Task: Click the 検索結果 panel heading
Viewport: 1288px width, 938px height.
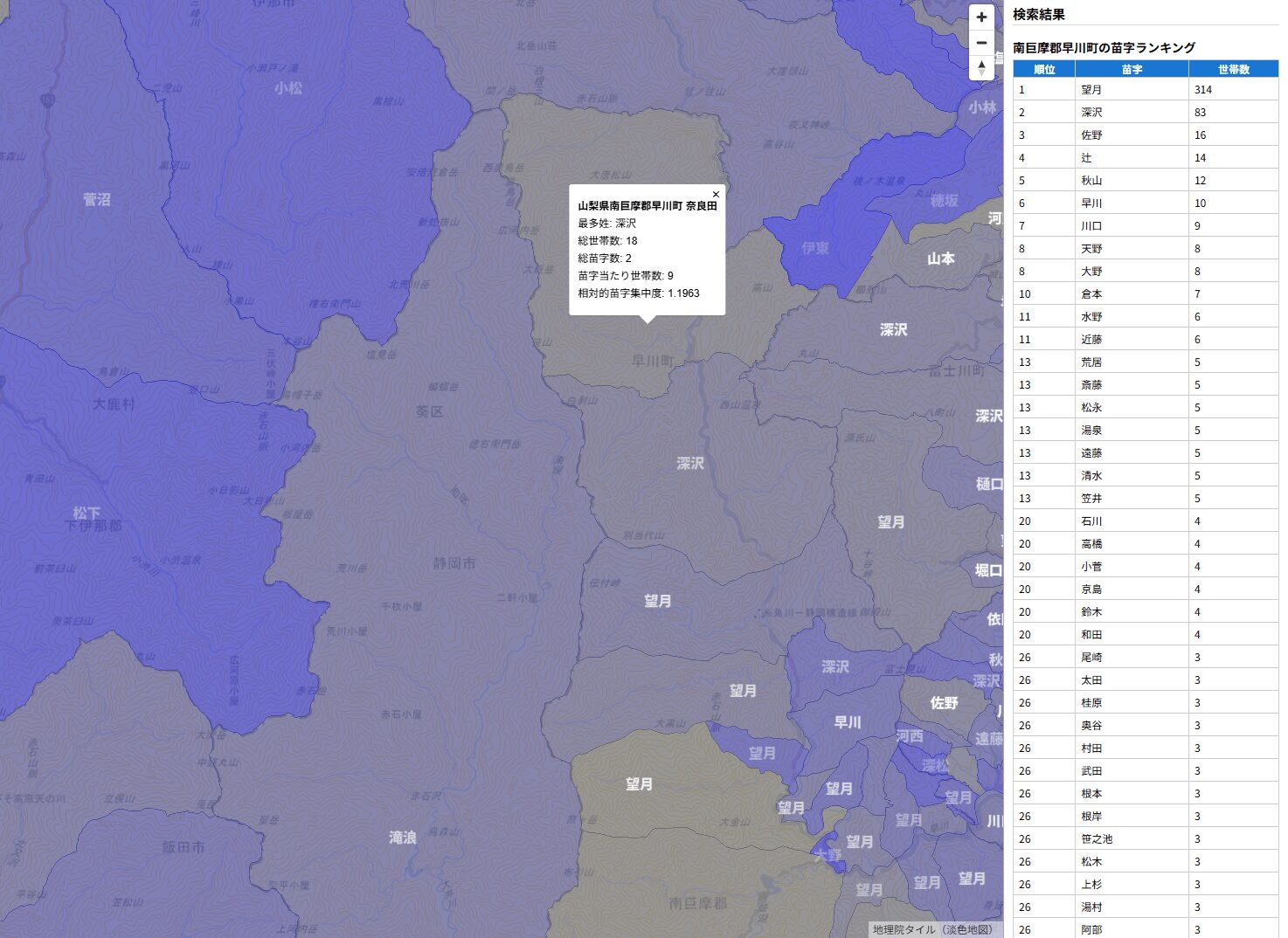Action: [x=1039, y=15]
